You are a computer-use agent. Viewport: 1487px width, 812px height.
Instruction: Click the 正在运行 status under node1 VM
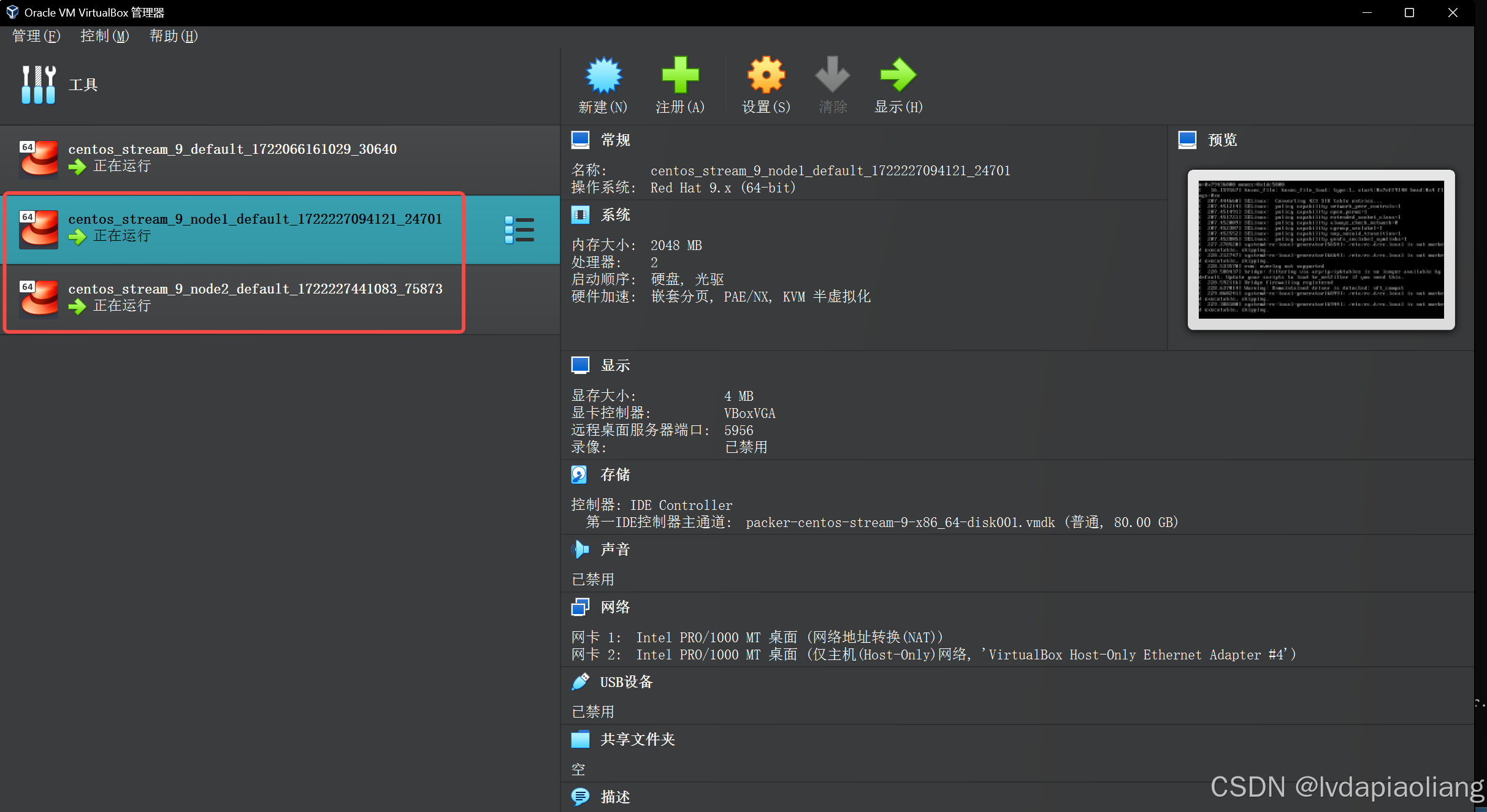pyautogui.click(x=122, y=236)
